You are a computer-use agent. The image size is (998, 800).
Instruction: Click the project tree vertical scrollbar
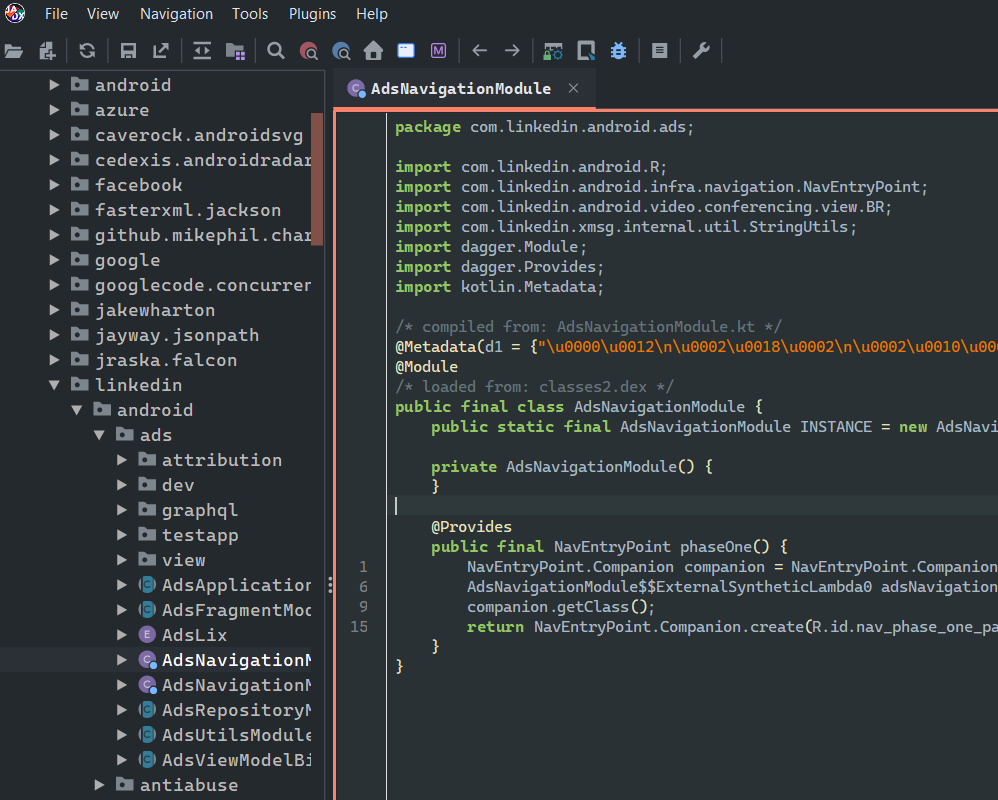click(x=317, y=180)
